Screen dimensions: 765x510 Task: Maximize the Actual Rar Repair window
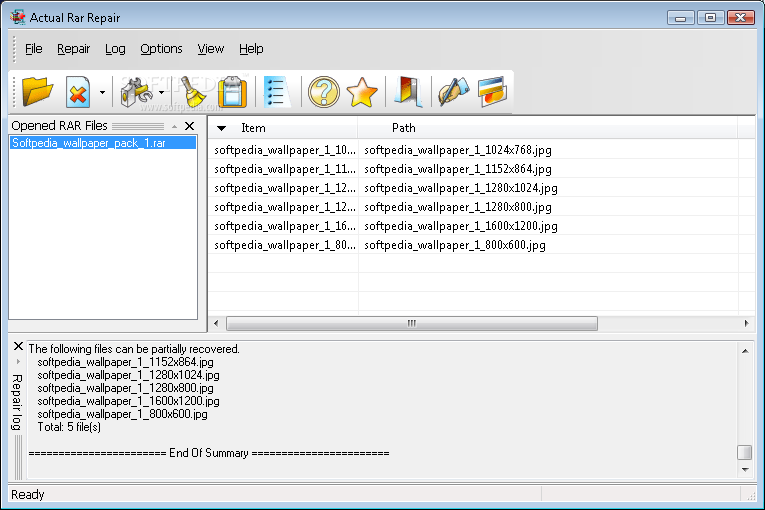710,18
